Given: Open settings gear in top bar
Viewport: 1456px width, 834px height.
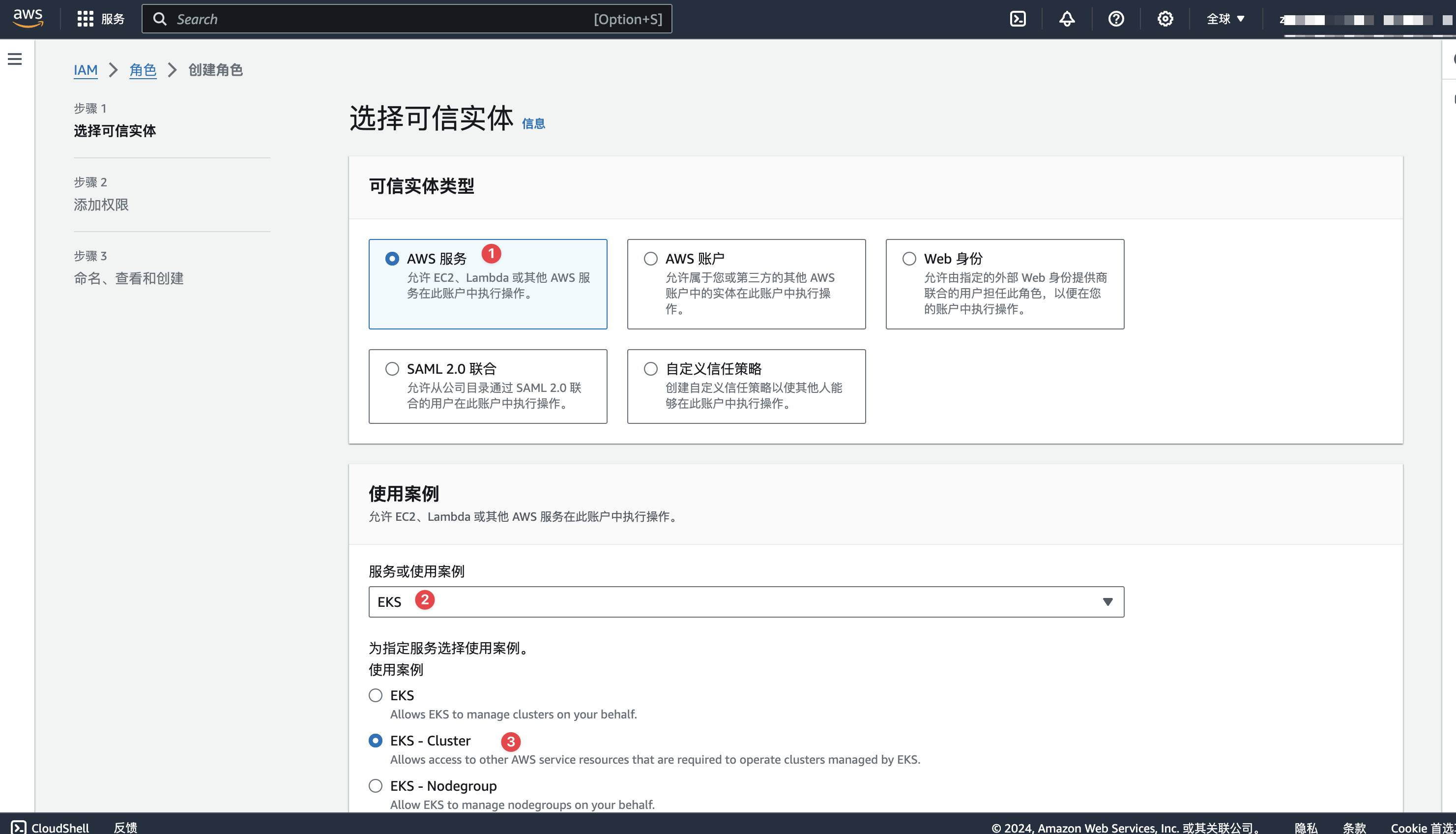Looking at the screenshot, I should click(1165, 19).
